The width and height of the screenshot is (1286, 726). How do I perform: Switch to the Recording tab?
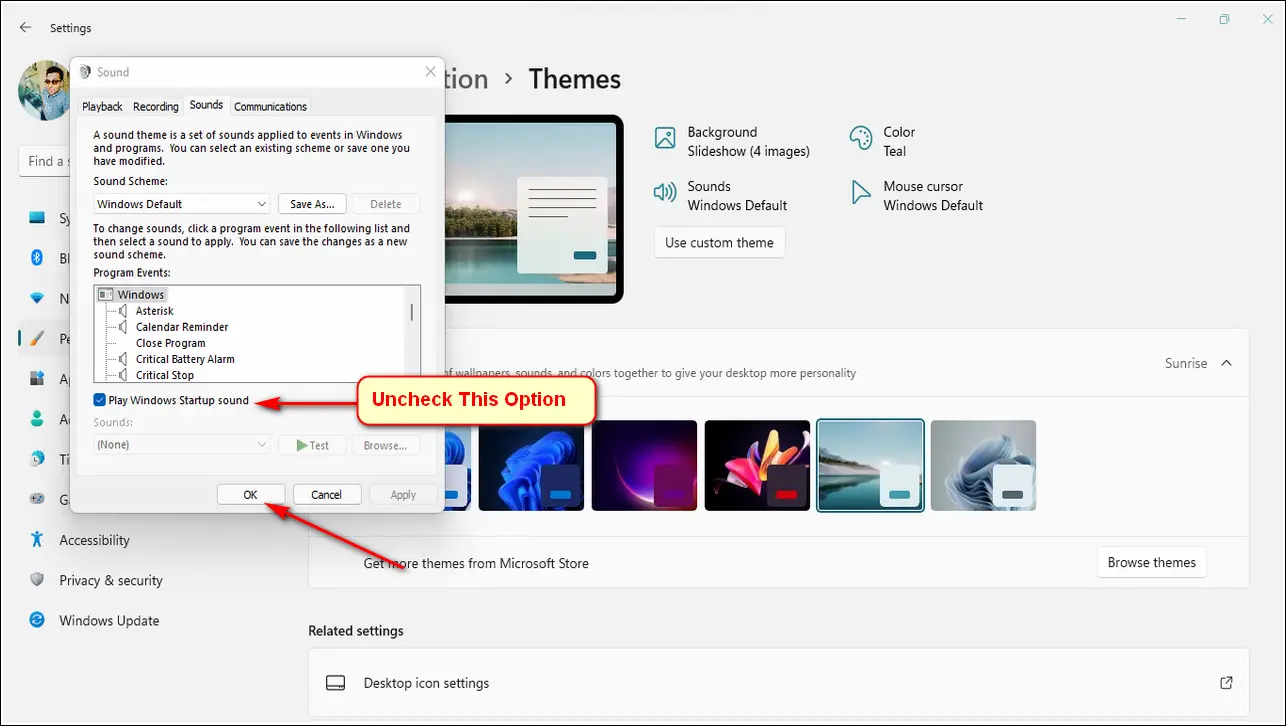pyautogui.click(x=156, y=106)
